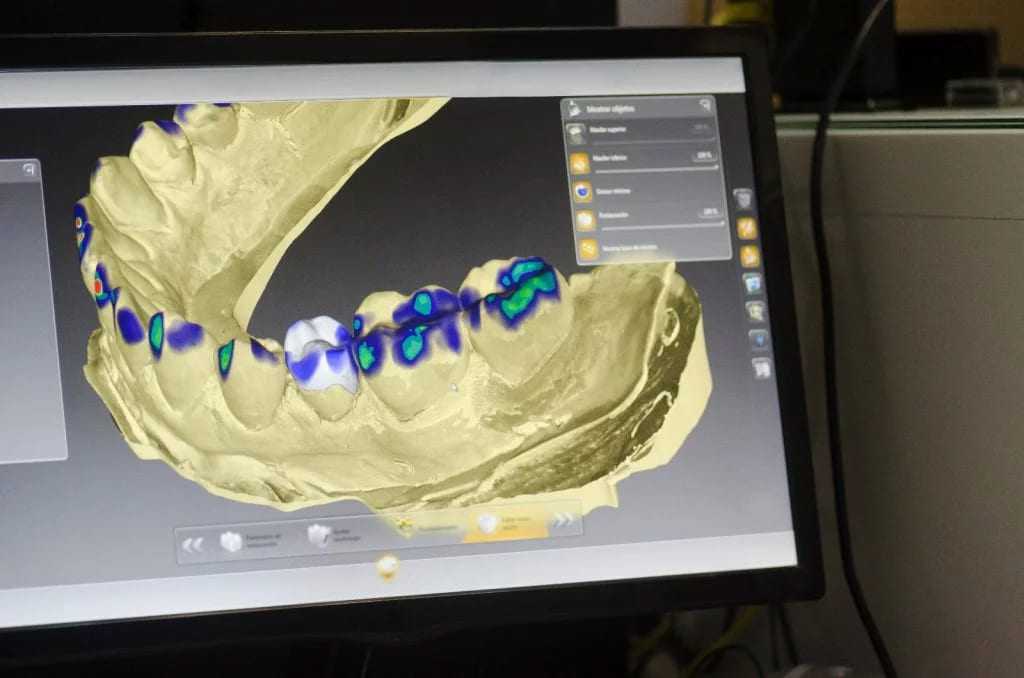Screen dimensions: 1024x678
Task: Collapse the Mostrar objetos panel via corner icon
Action: click(x=705, y=104)
